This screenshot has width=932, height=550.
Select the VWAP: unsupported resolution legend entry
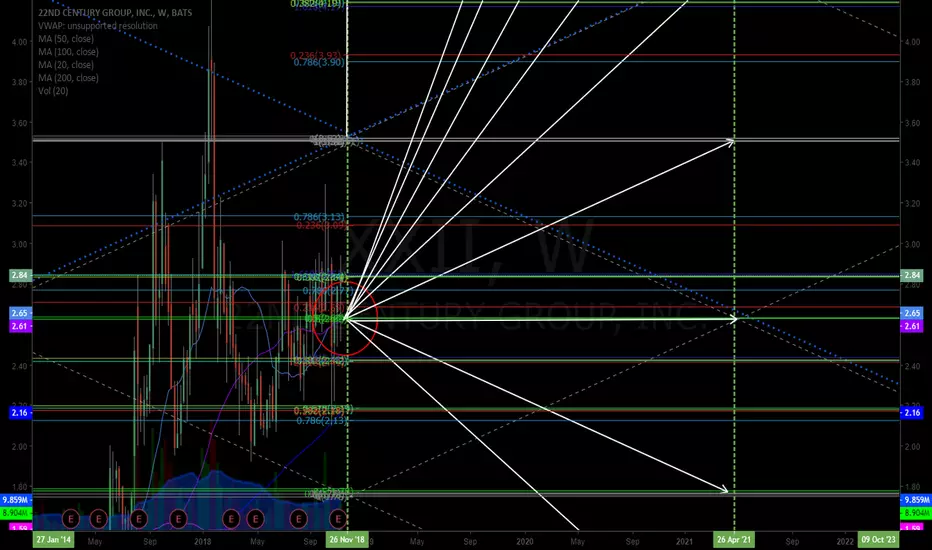tap(98, 26)
